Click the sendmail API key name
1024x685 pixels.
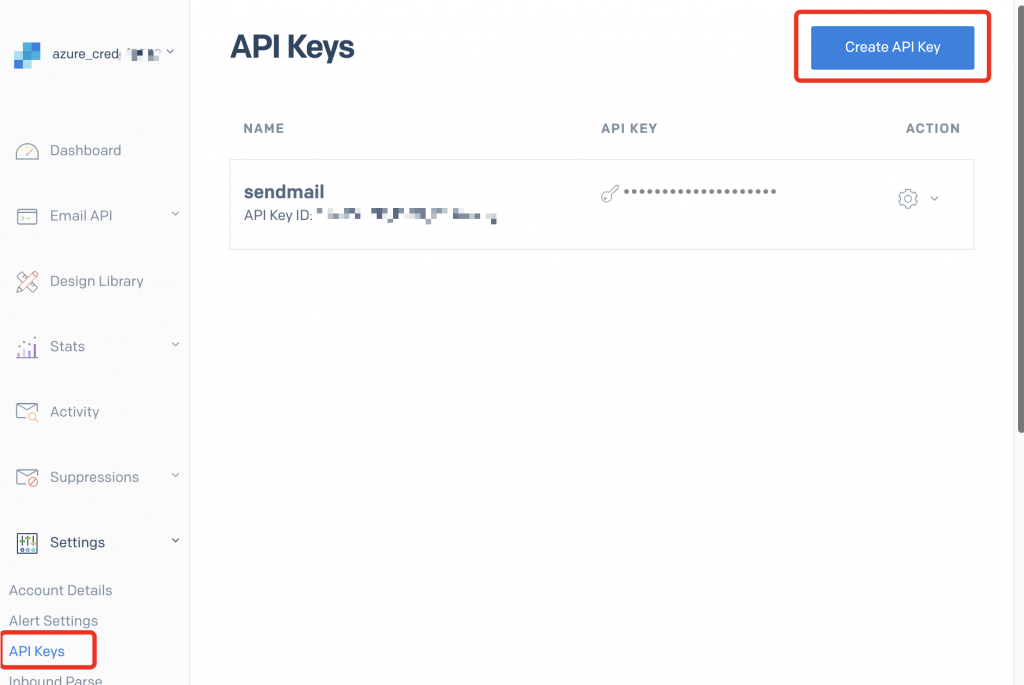point(284,192)
